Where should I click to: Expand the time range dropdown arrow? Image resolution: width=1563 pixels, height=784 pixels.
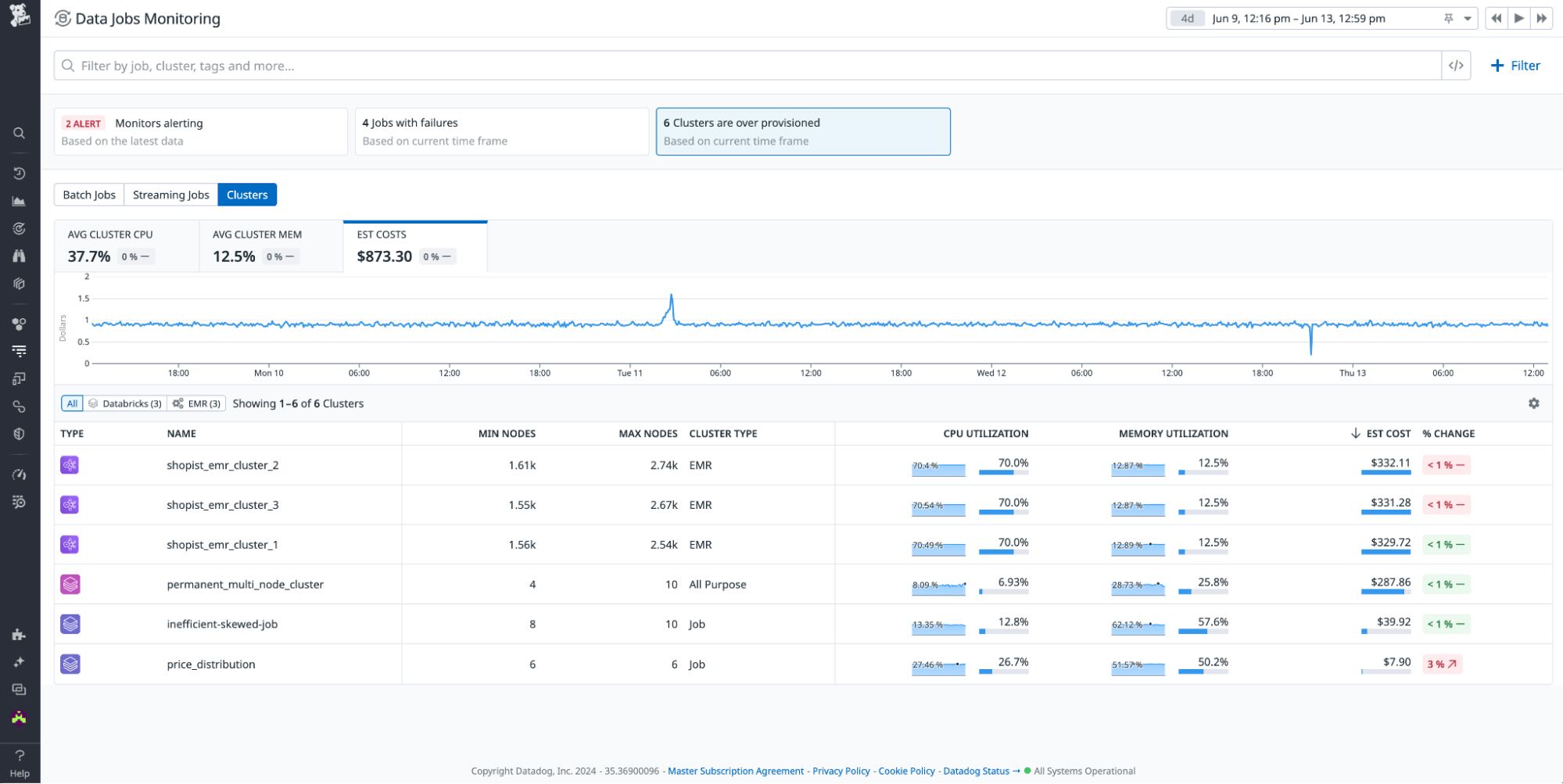(x=1467, y=19)
